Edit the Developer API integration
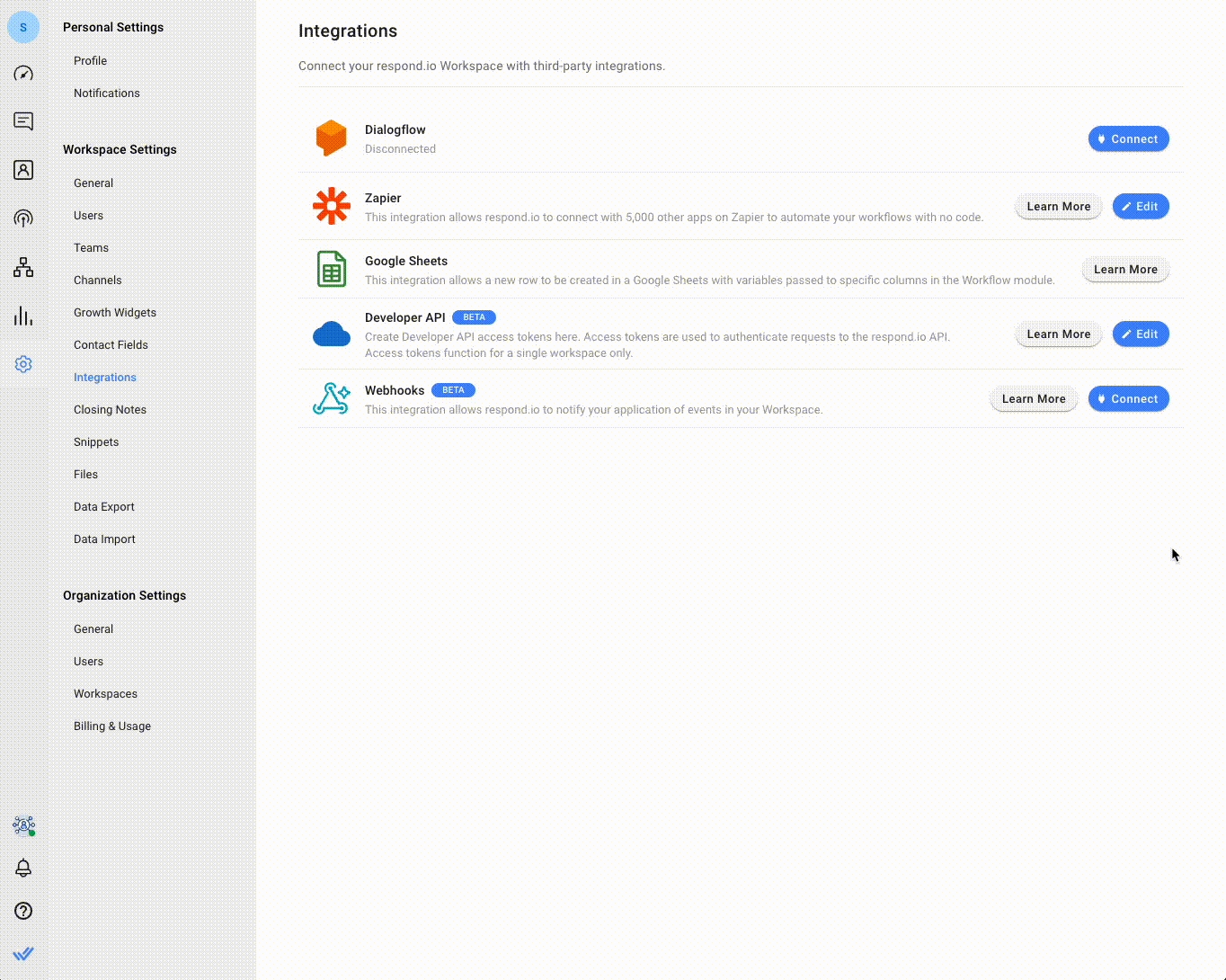 pos(1140,334)
